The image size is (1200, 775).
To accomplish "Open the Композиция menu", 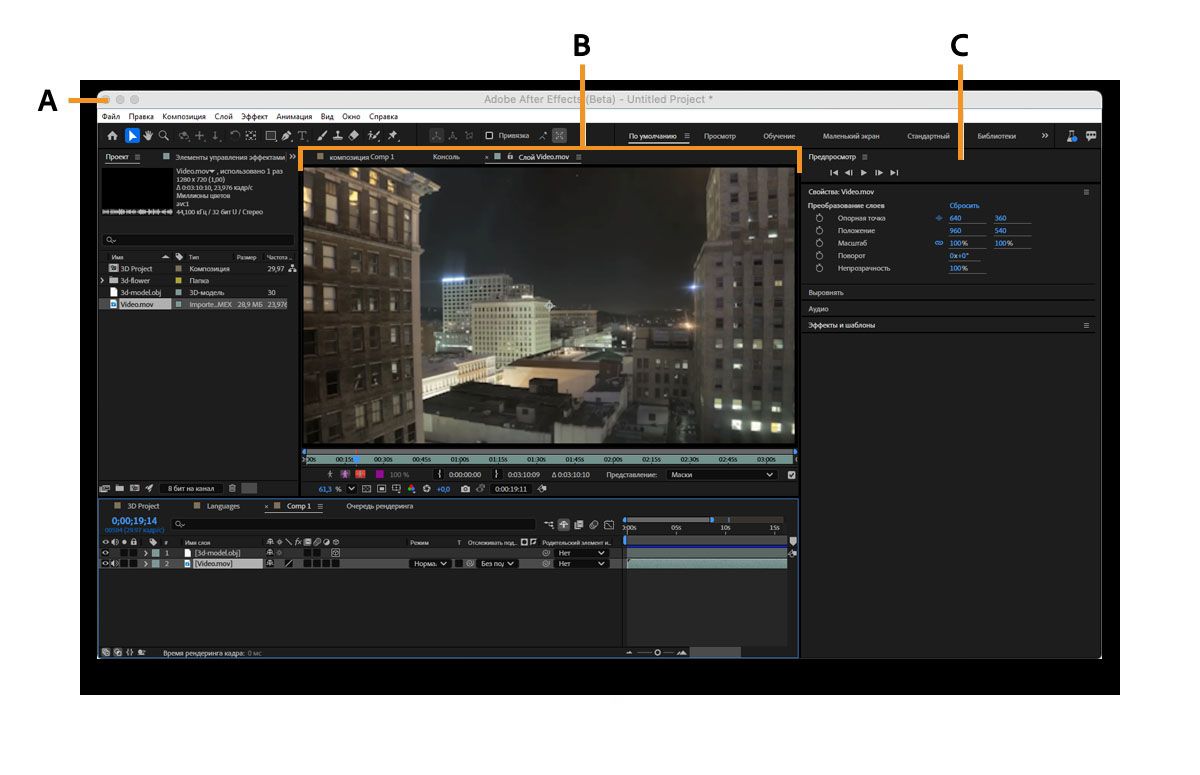I will pyautogui.click(x=184, y=117).
